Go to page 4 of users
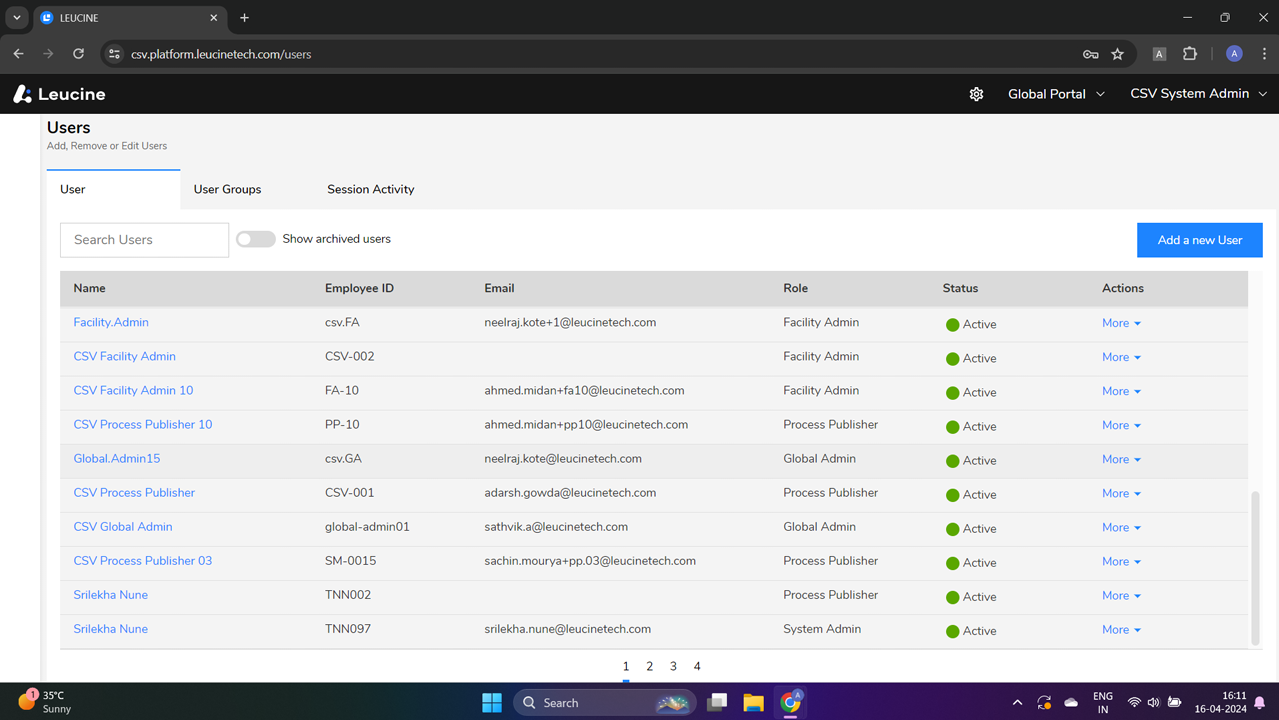 697,666
